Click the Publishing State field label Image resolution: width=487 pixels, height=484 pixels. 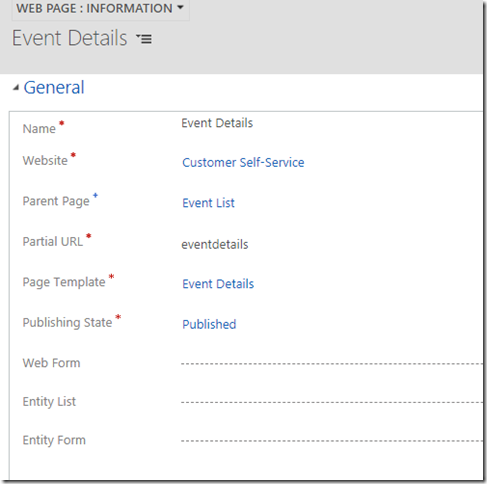[67, 323]
